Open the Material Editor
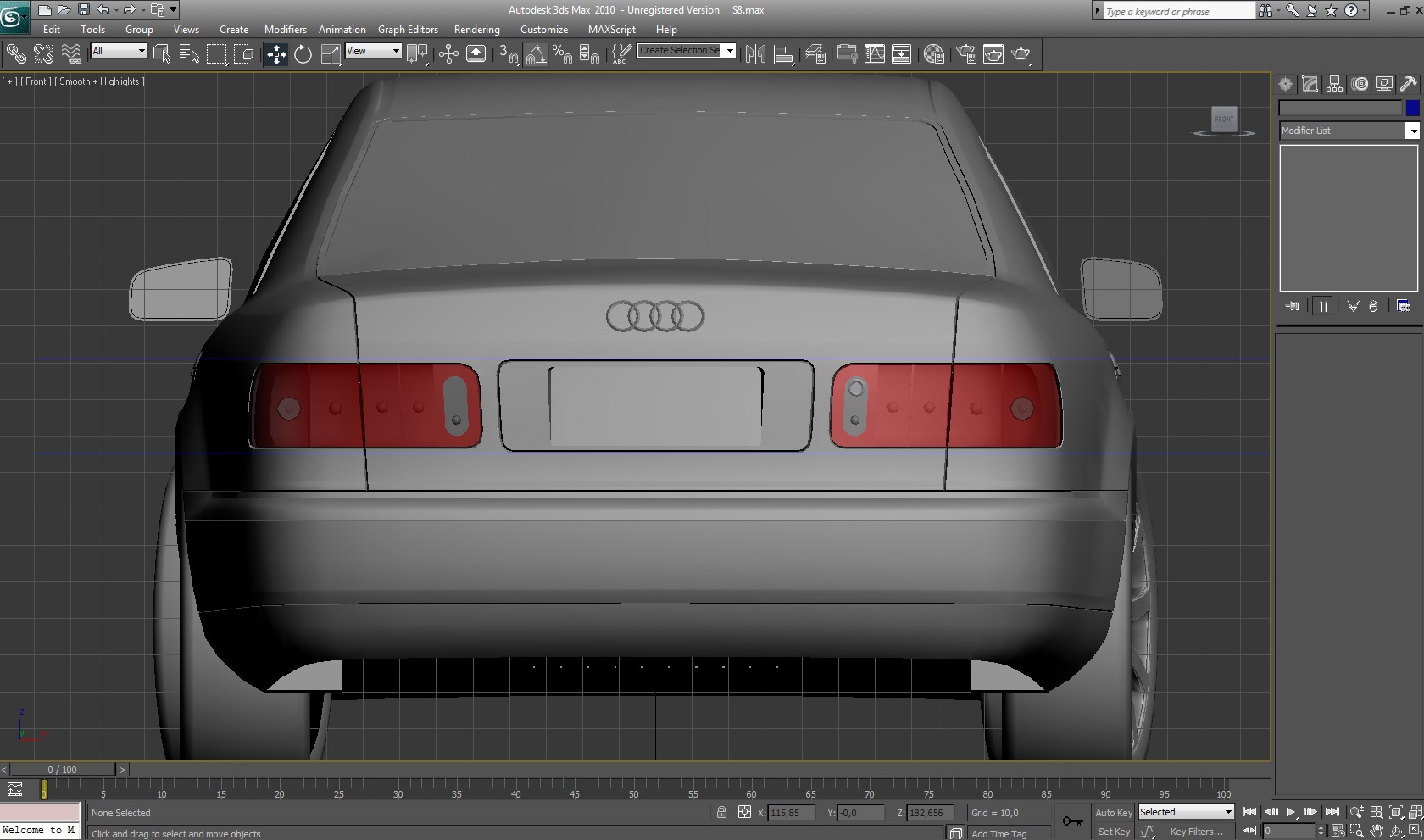Screen dimensions: 1424x840 tap(933, 55)
